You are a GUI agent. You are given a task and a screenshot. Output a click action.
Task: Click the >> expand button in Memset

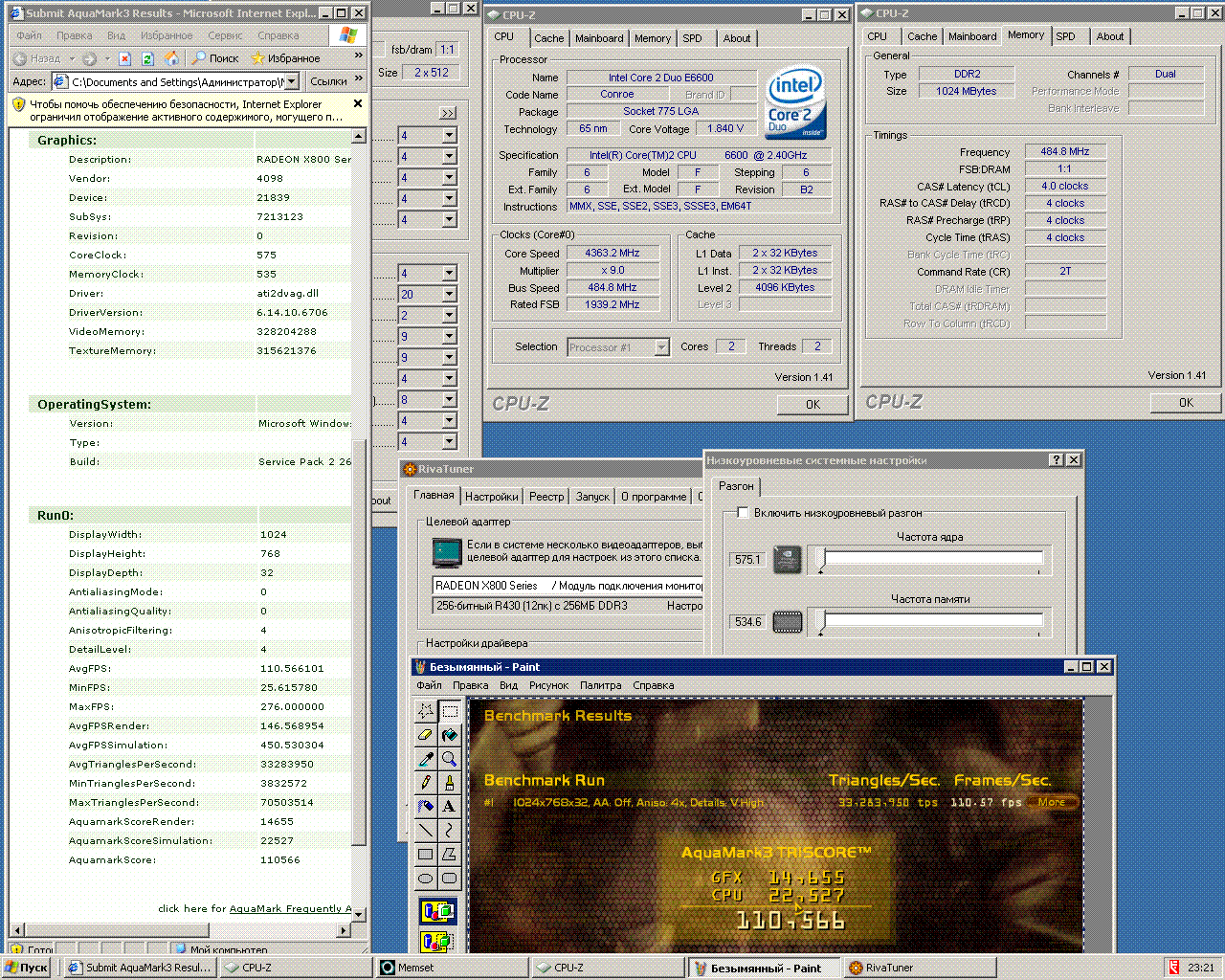pyautogui.click(x=448, y=113)
